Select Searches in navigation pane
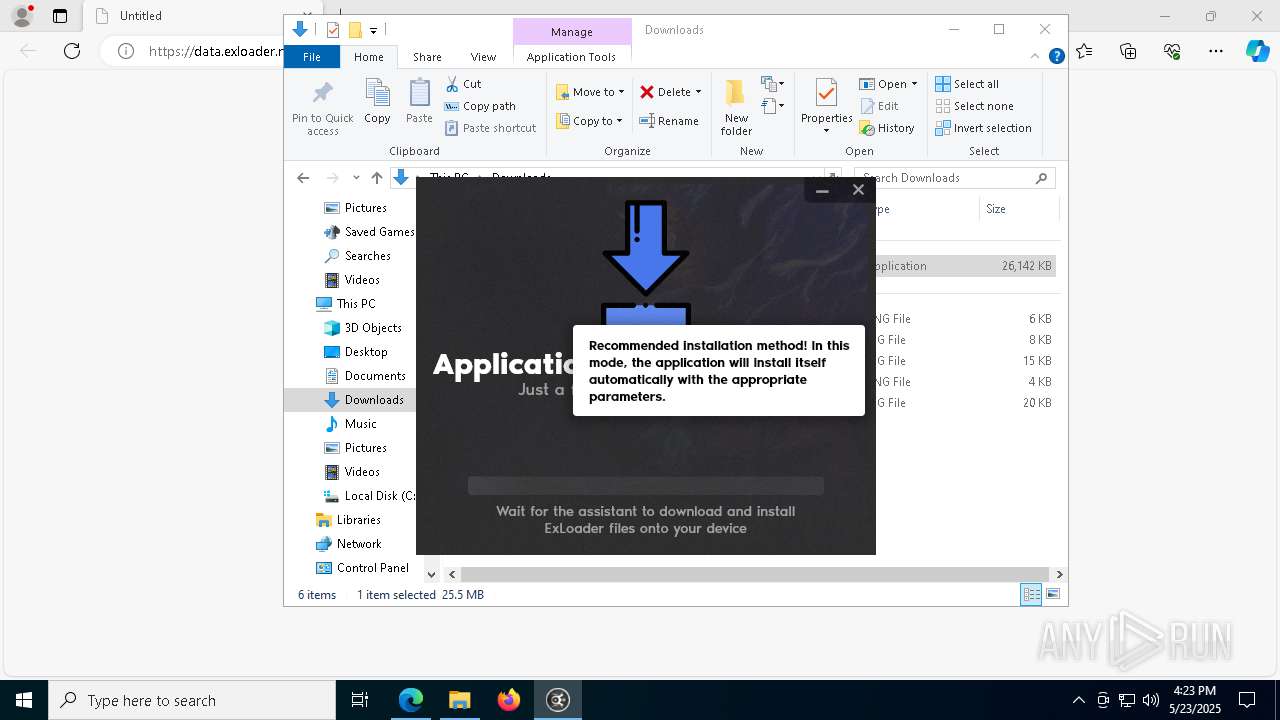This screenshot has height=720, width=1280. coord(357,256)
